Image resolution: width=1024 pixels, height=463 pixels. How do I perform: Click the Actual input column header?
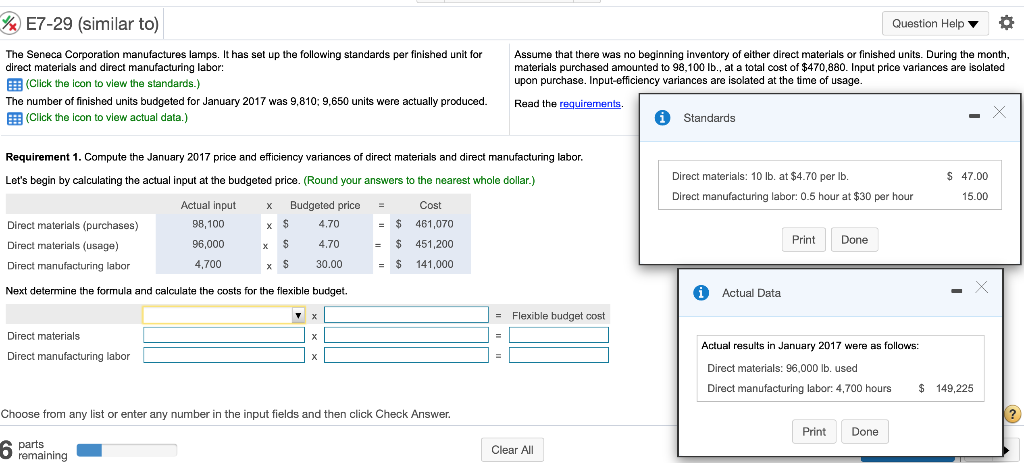coord(208,205)
